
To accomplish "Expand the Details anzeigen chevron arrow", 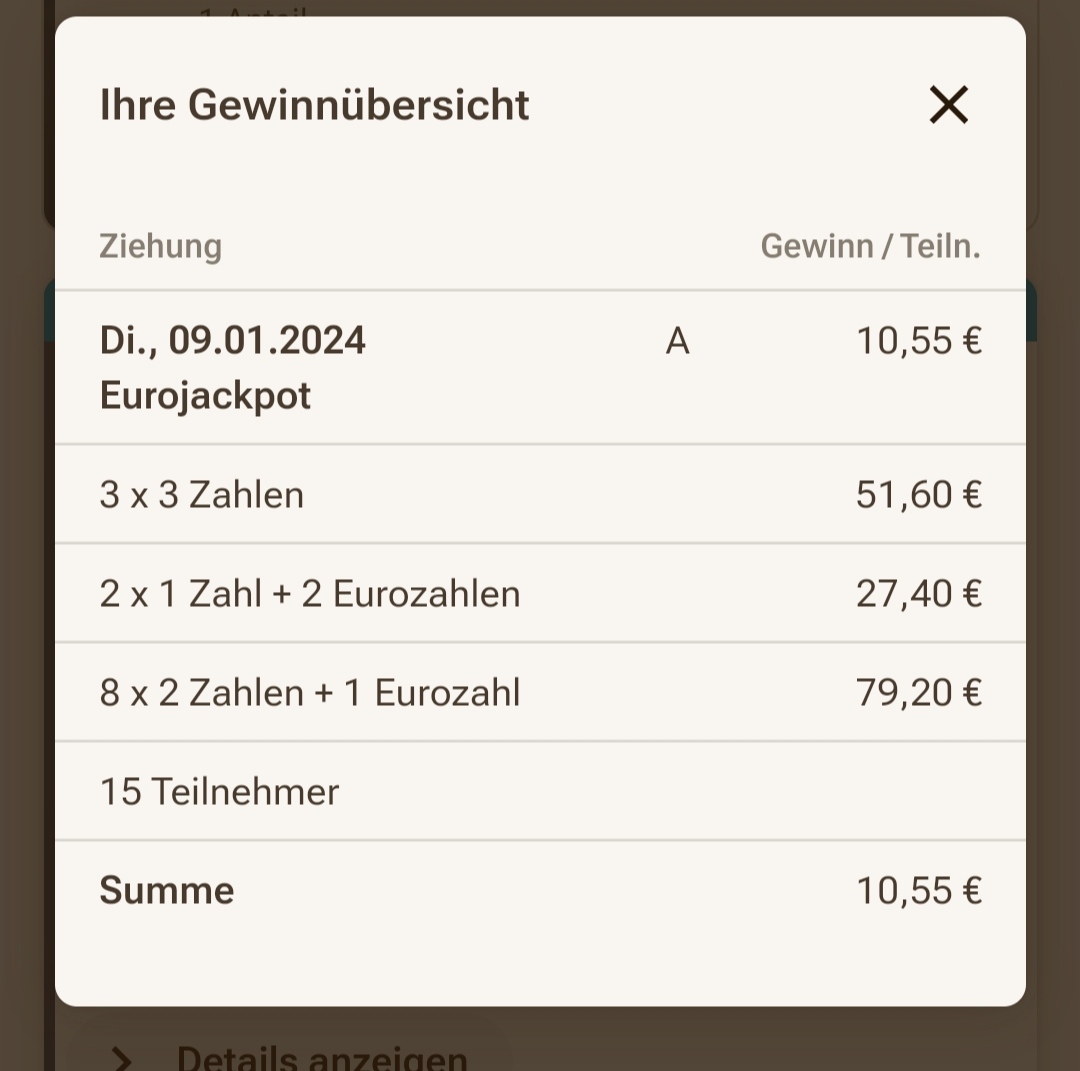I will 121,1059.
